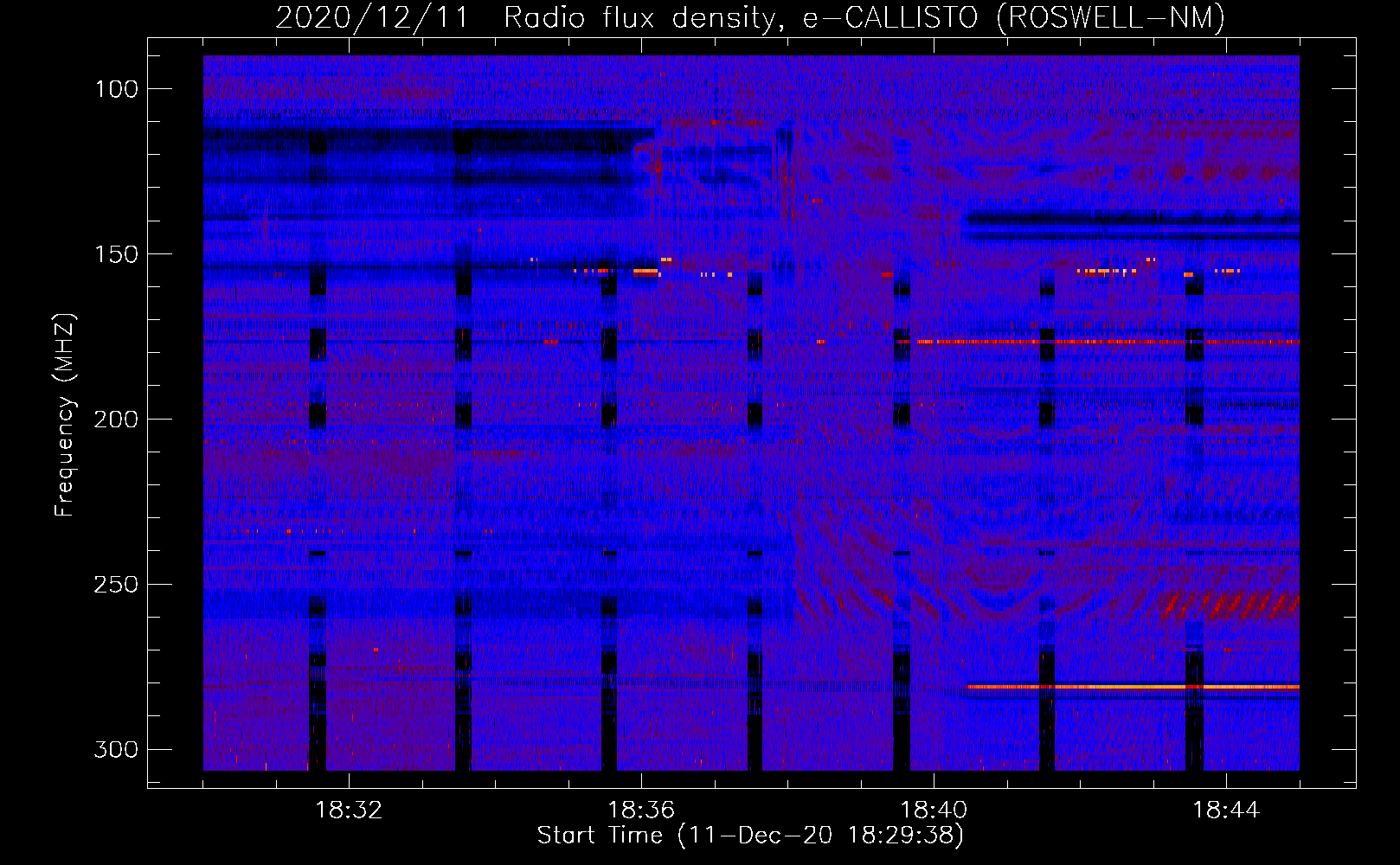Click the bright yellow emission line near 280 MHz
Screen dimensions: 1400x865
1133,687
